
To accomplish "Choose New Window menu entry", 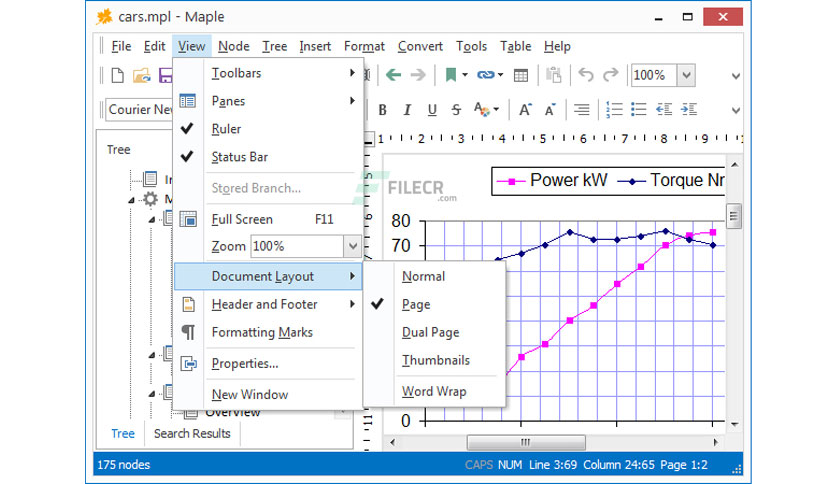I will coord(268,394).
